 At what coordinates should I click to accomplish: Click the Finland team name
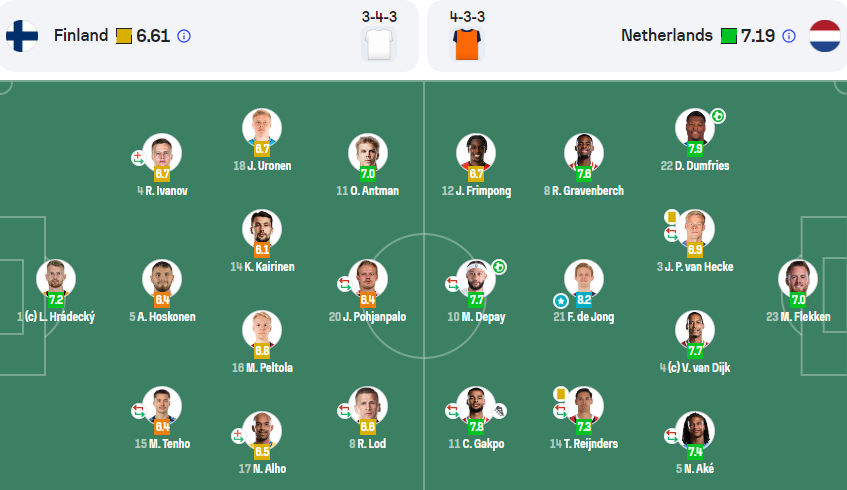[x=81, y=36]
